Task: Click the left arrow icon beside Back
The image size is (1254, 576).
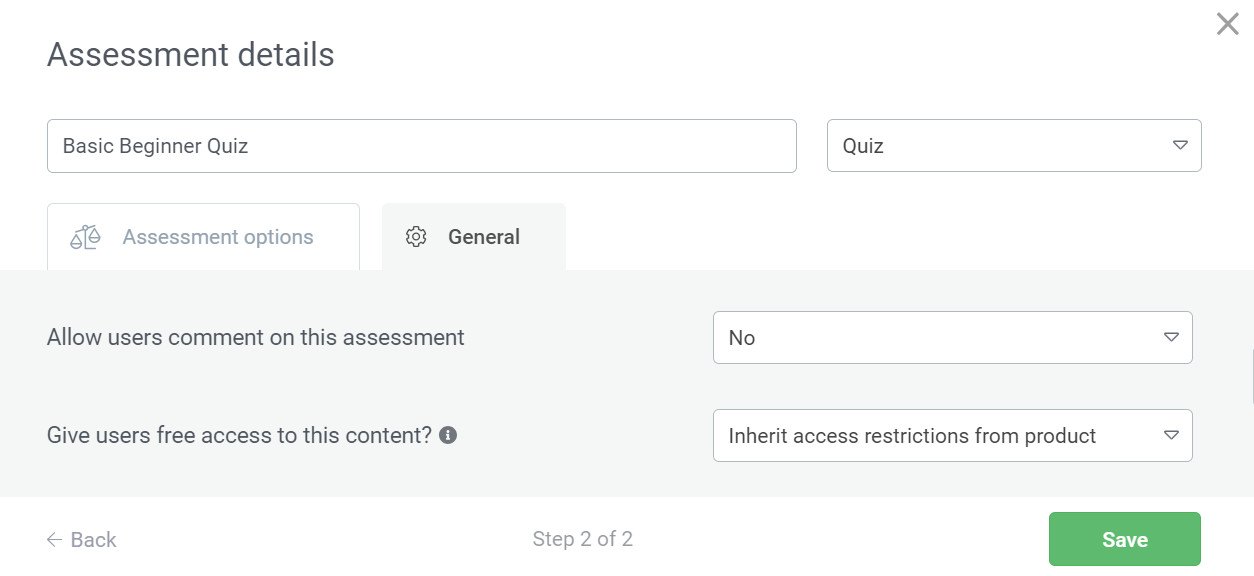Action: [55, 540]
